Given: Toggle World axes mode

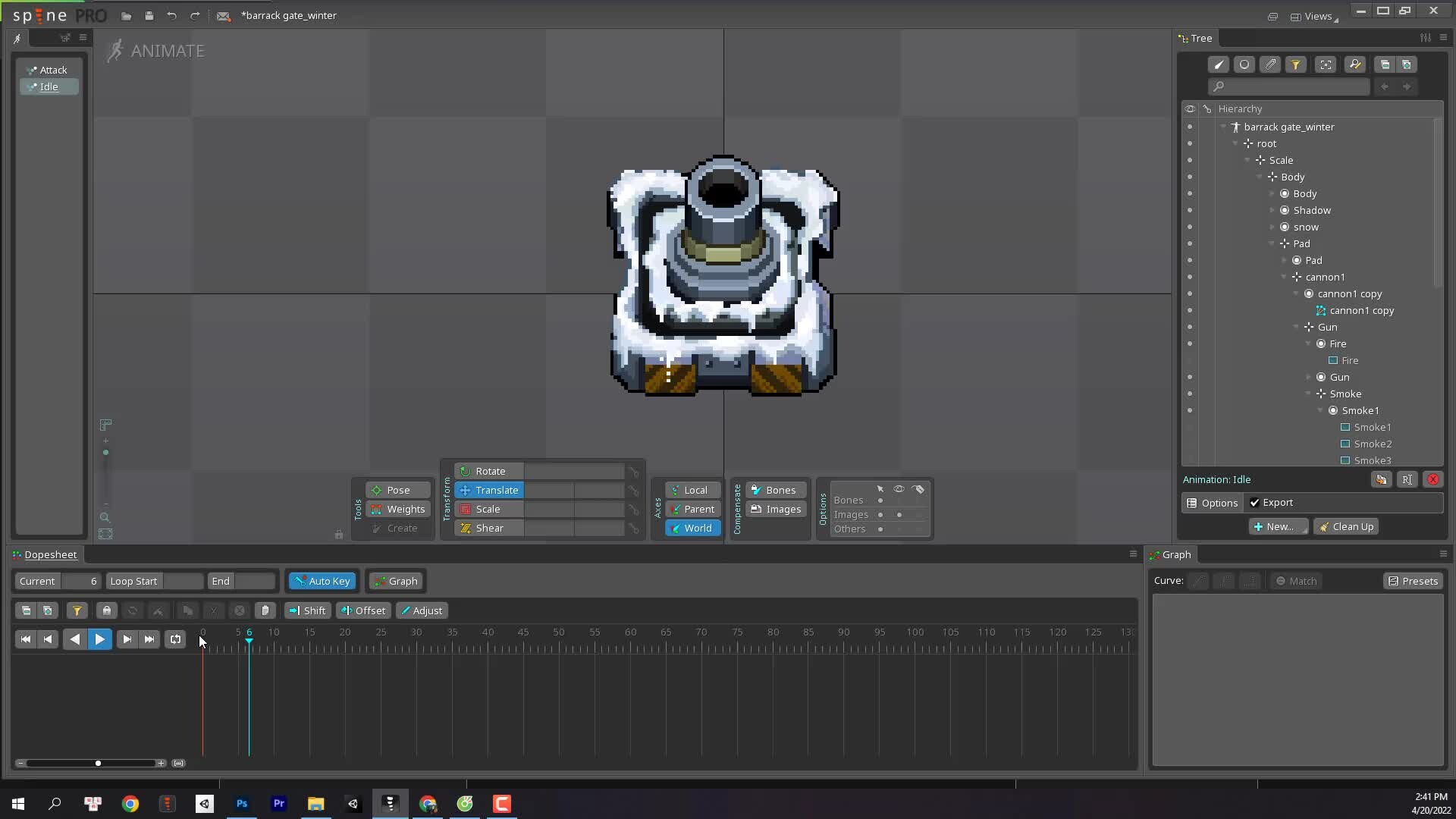Looking at the screenshot, I should tap(691, 528).
